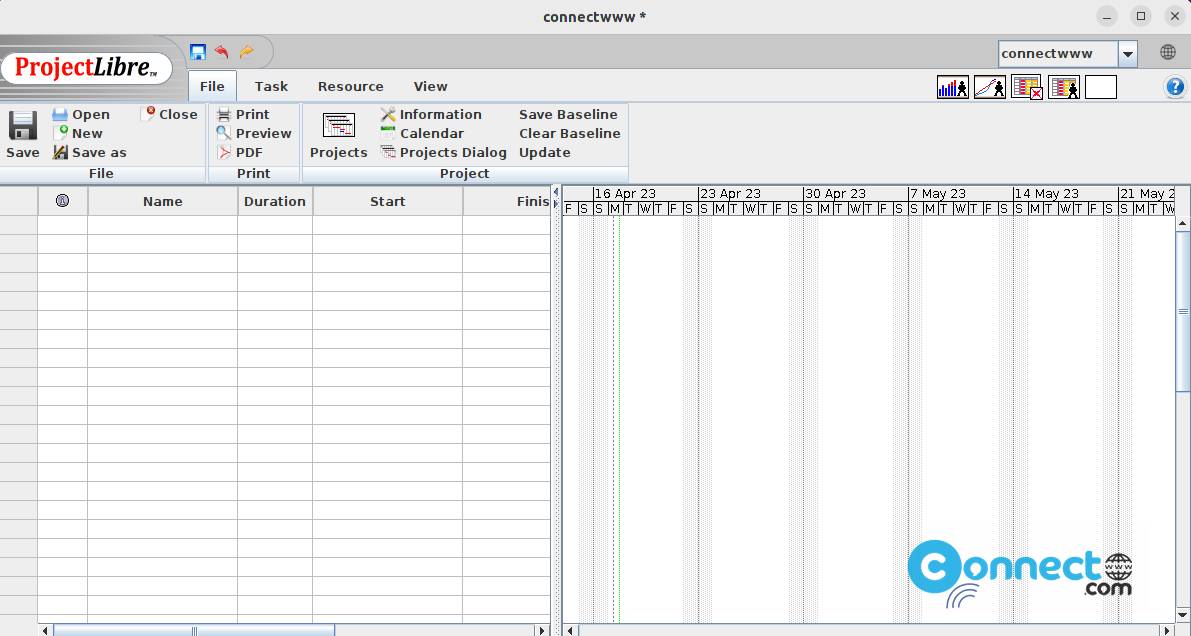Print the project
Image resolution: width=1191 pixels, height=636 pixels.
click(x=243, y=114)
